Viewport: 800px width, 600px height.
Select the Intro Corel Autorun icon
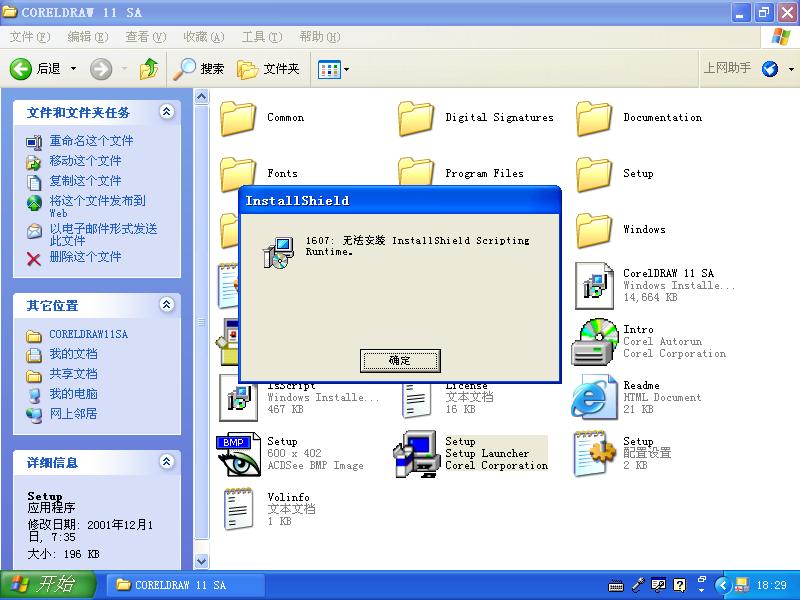coord(593,342)
